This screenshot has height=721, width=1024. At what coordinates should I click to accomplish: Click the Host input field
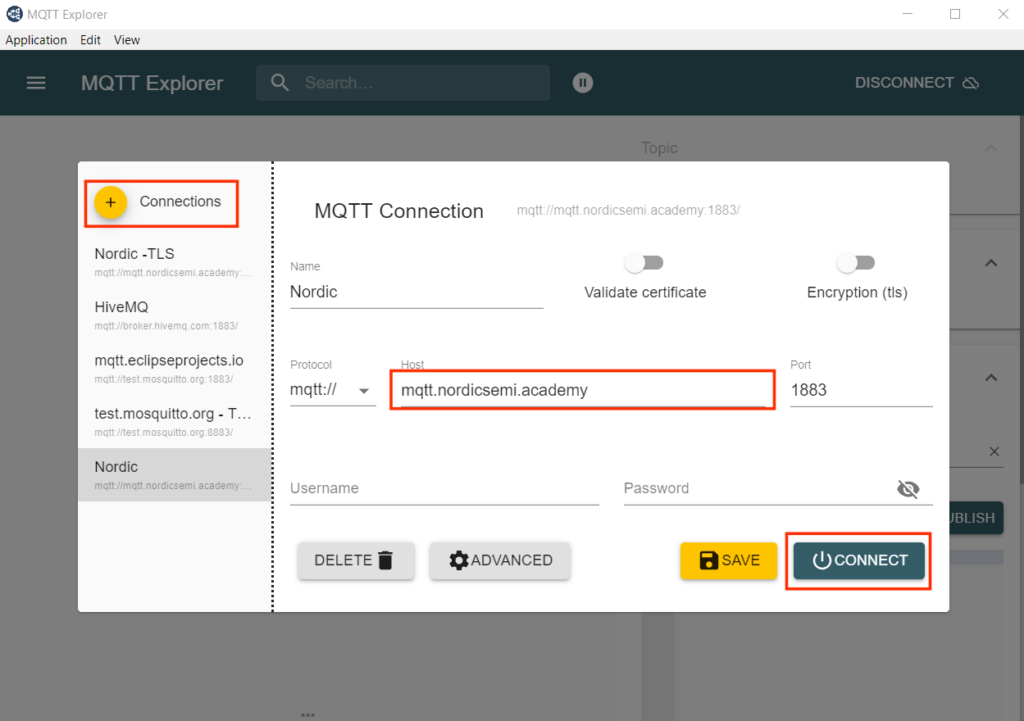click(580, 390)
